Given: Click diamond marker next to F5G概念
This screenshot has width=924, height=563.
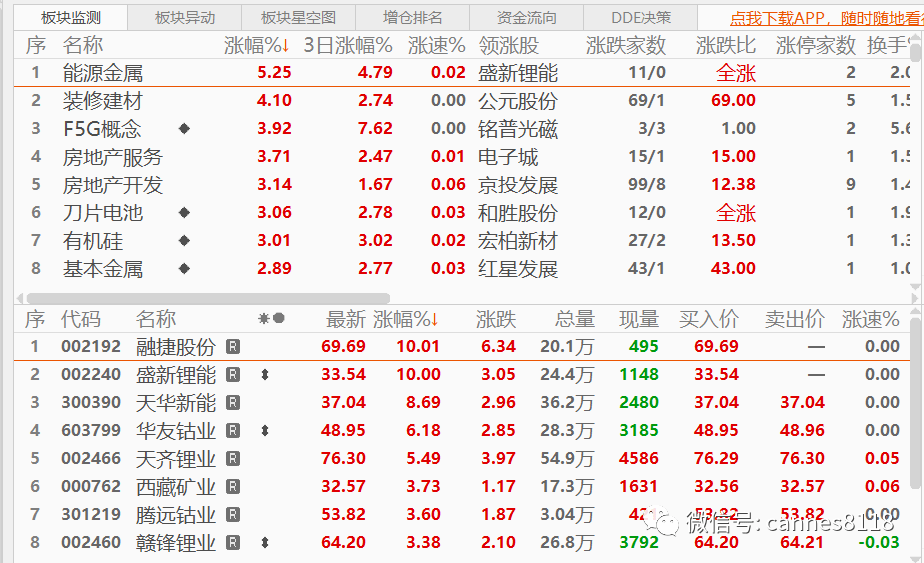Looking at the screenshot, I should point(184,129).
